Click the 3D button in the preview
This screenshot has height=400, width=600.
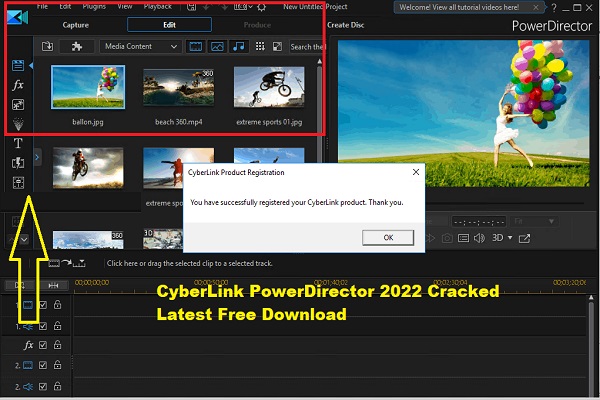497,238
